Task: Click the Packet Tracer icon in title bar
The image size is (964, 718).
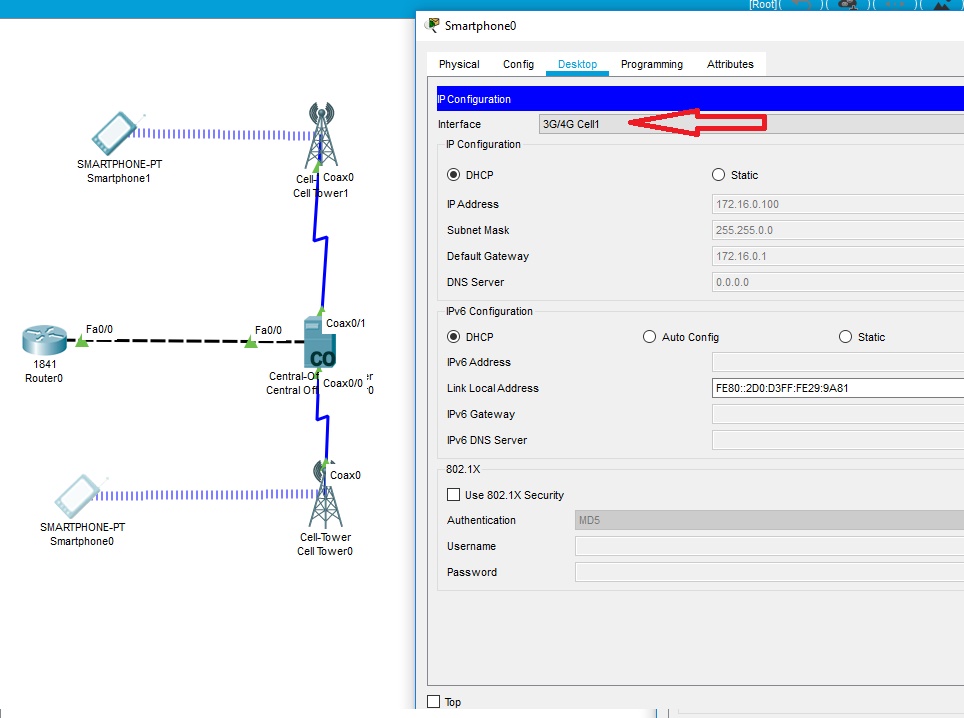Action: tap(432, 26)
